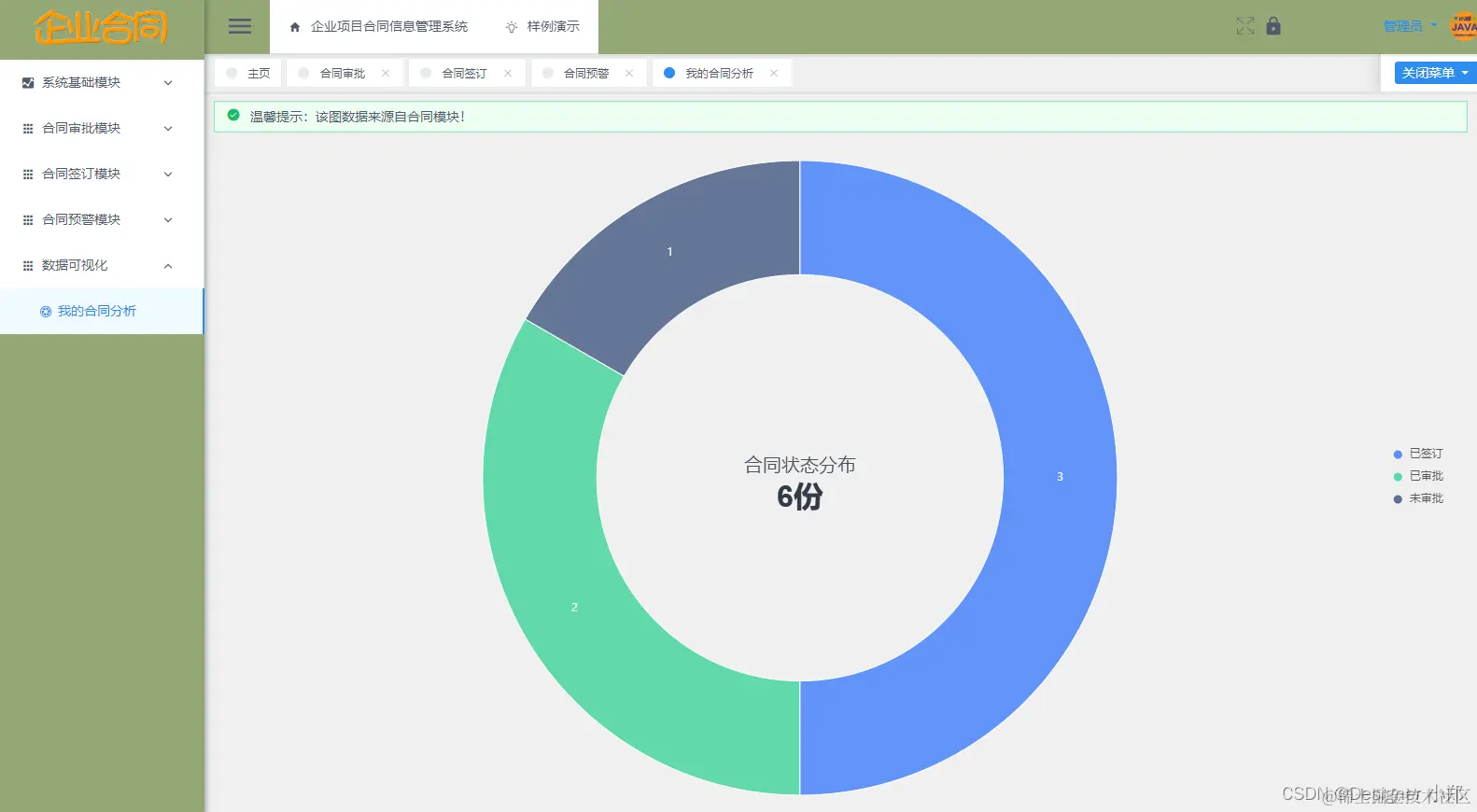Click the 6份 total count text
The width and height of the screenshot is (1477, 812).
[x=800, y=497]
